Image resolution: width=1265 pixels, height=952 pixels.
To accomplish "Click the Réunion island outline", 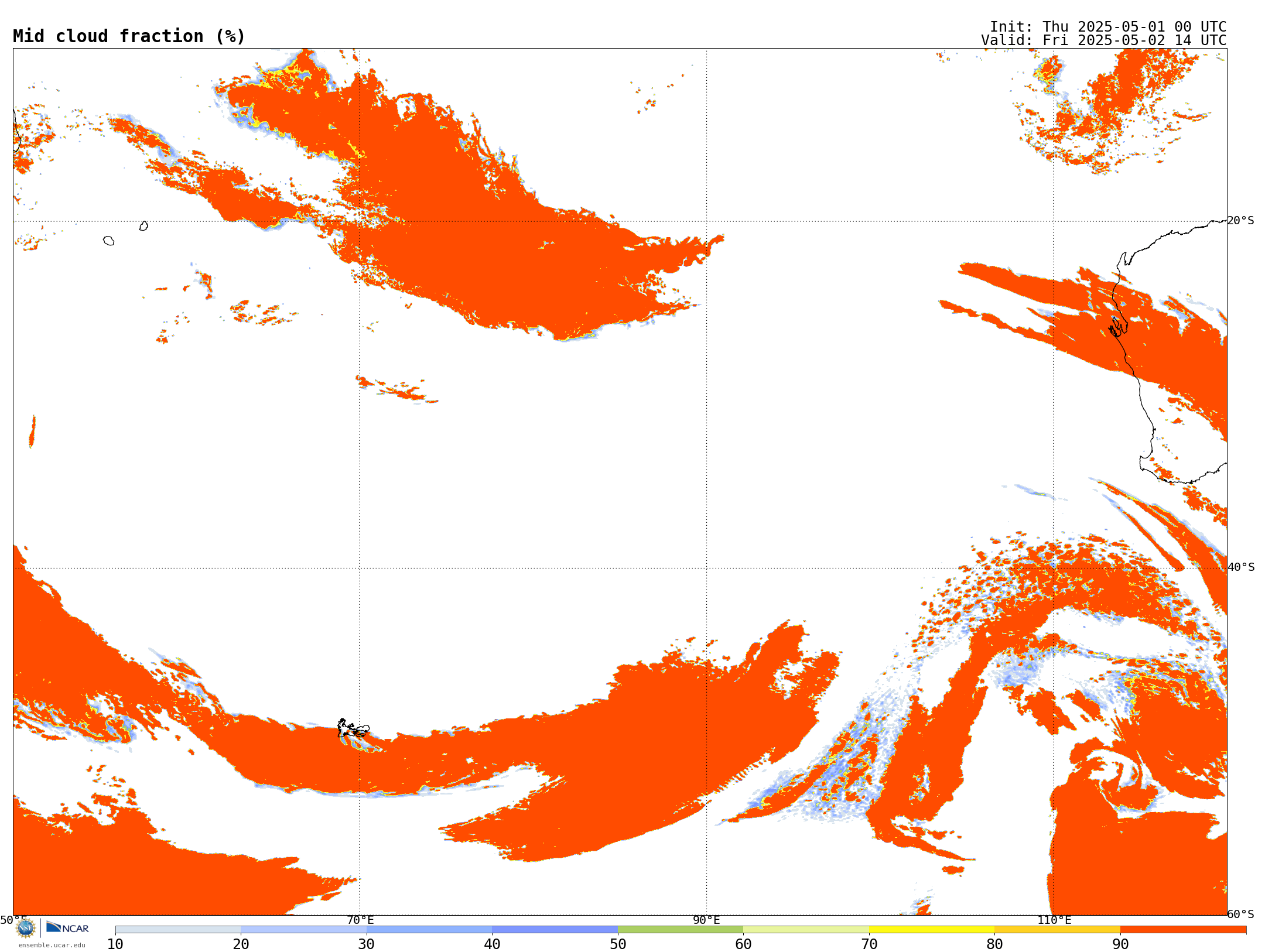I will [108, 241].
